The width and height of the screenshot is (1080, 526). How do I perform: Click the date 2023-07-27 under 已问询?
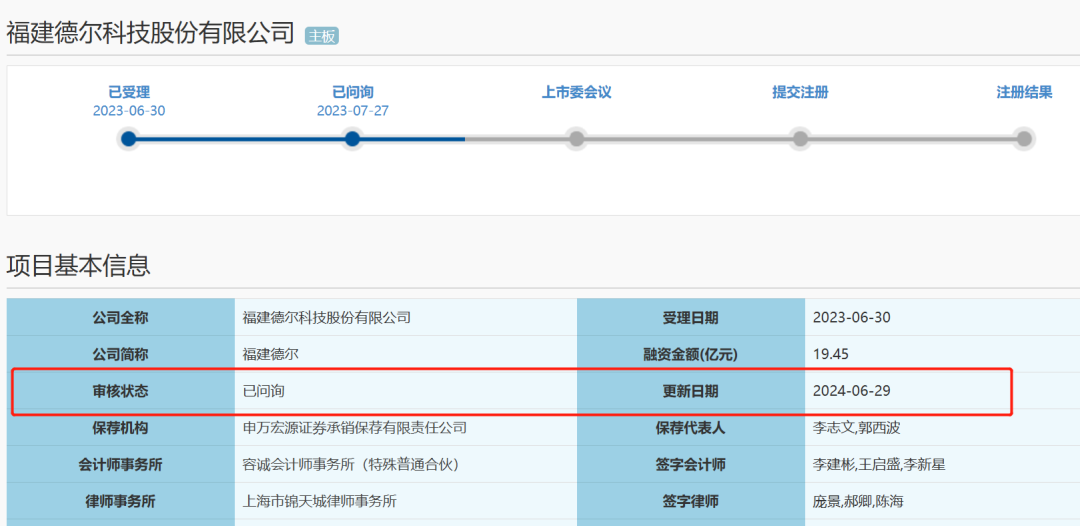coord(353,111)
